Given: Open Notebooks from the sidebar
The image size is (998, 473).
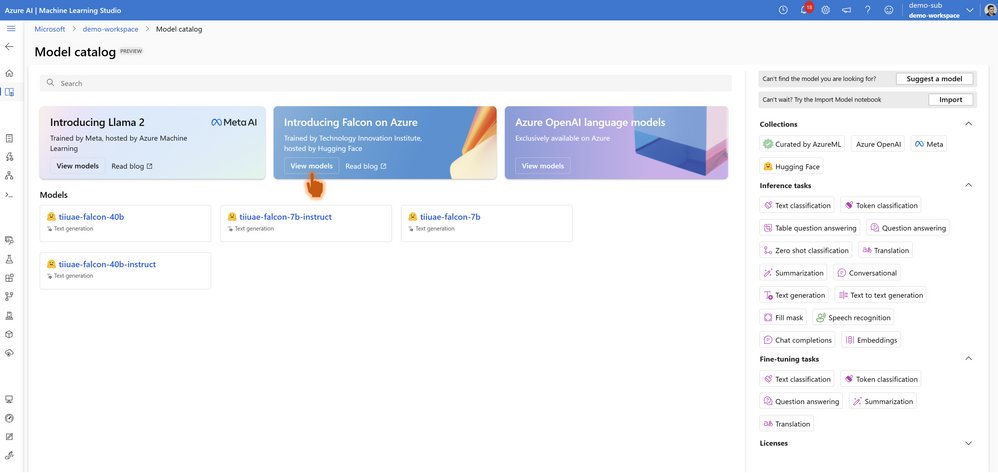Looking at the screenshot, I should [x=9, y=138].
